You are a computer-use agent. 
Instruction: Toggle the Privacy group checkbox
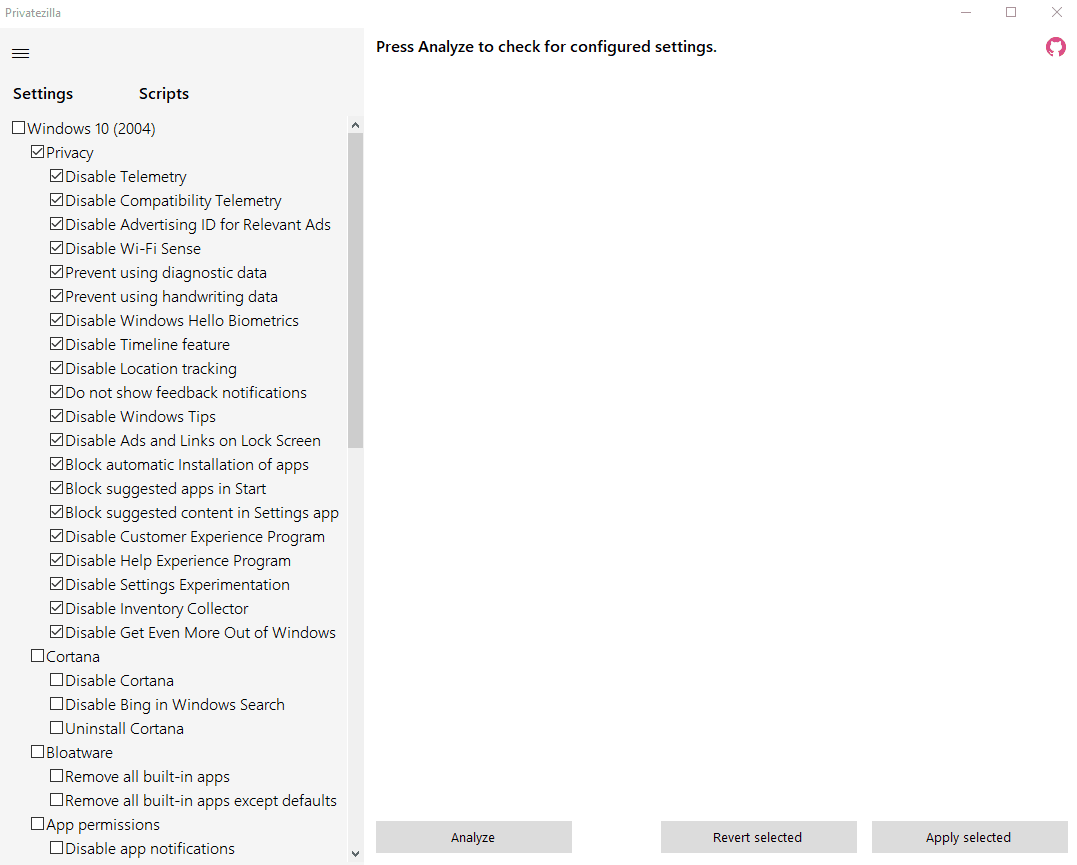pos(37,152)
